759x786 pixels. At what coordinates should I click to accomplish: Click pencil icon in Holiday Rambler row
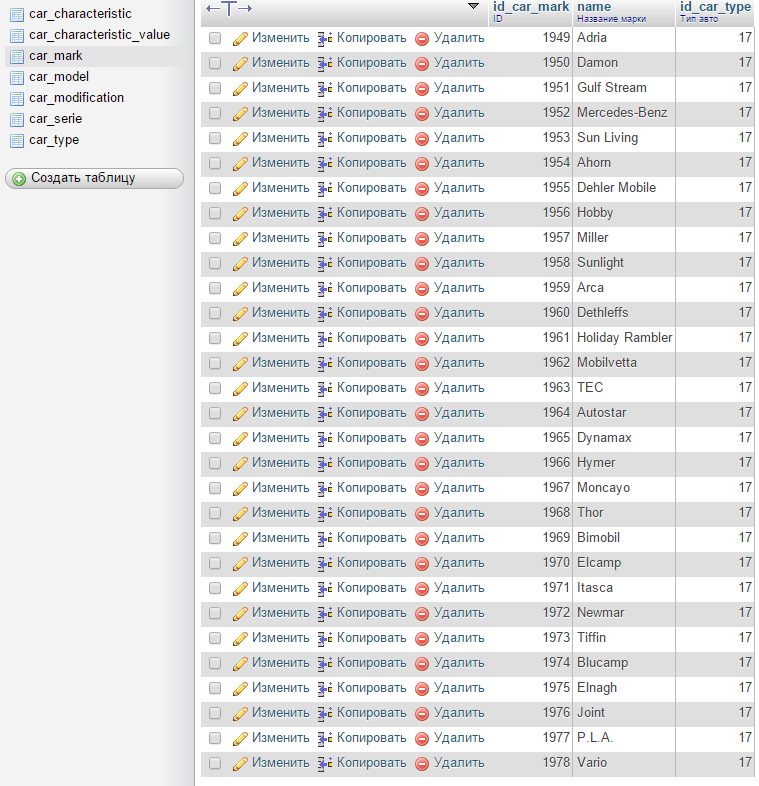point(240,339)
